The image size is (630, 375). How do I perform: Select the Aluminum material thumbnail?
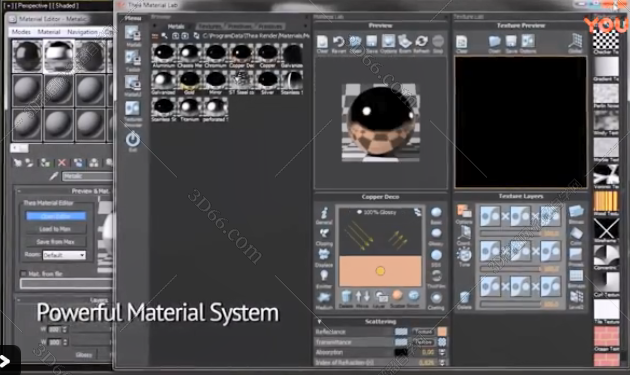pyautogui.click(x=164, y=56)
